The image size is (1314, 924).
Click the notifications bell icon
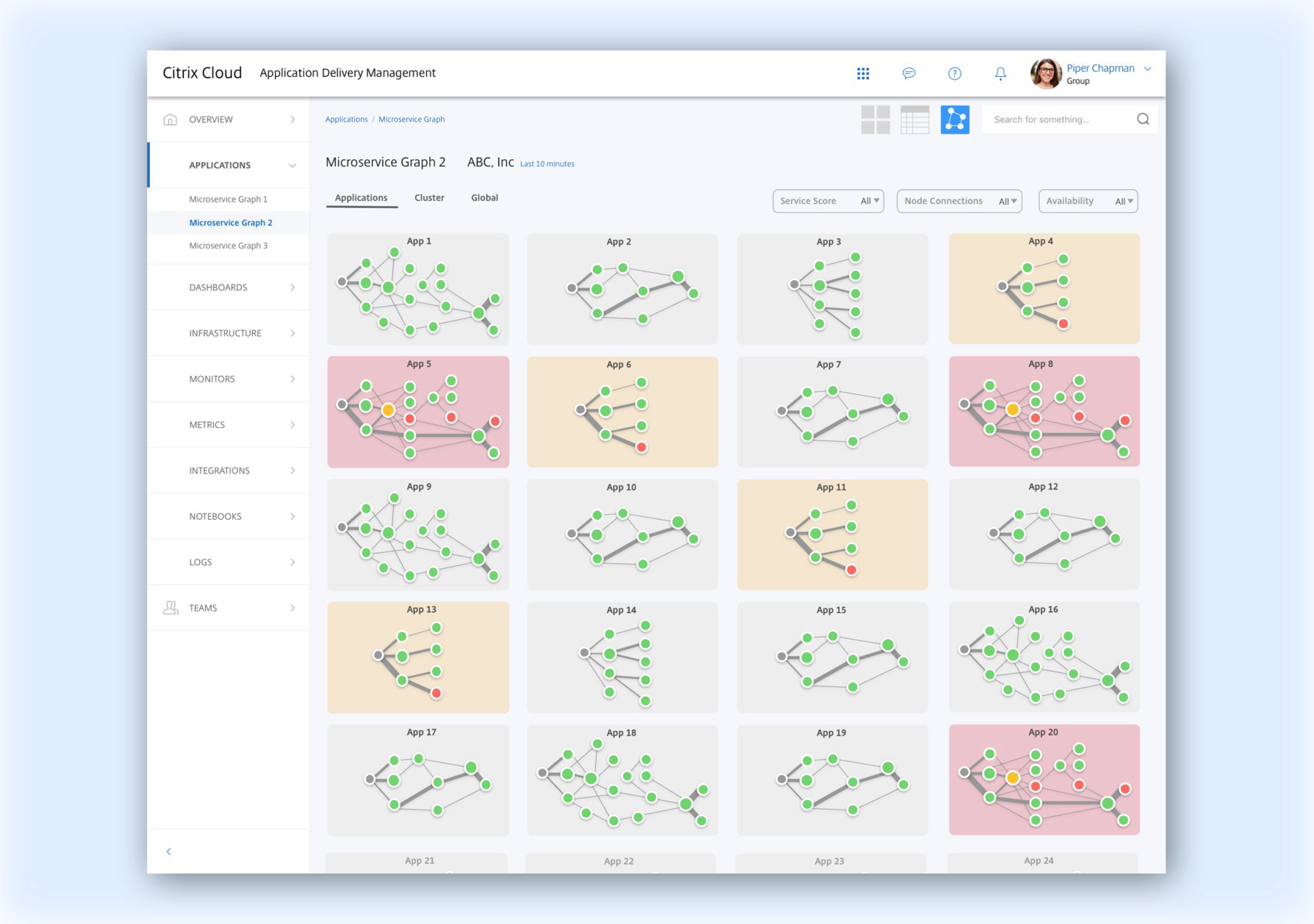(1000, 73)
